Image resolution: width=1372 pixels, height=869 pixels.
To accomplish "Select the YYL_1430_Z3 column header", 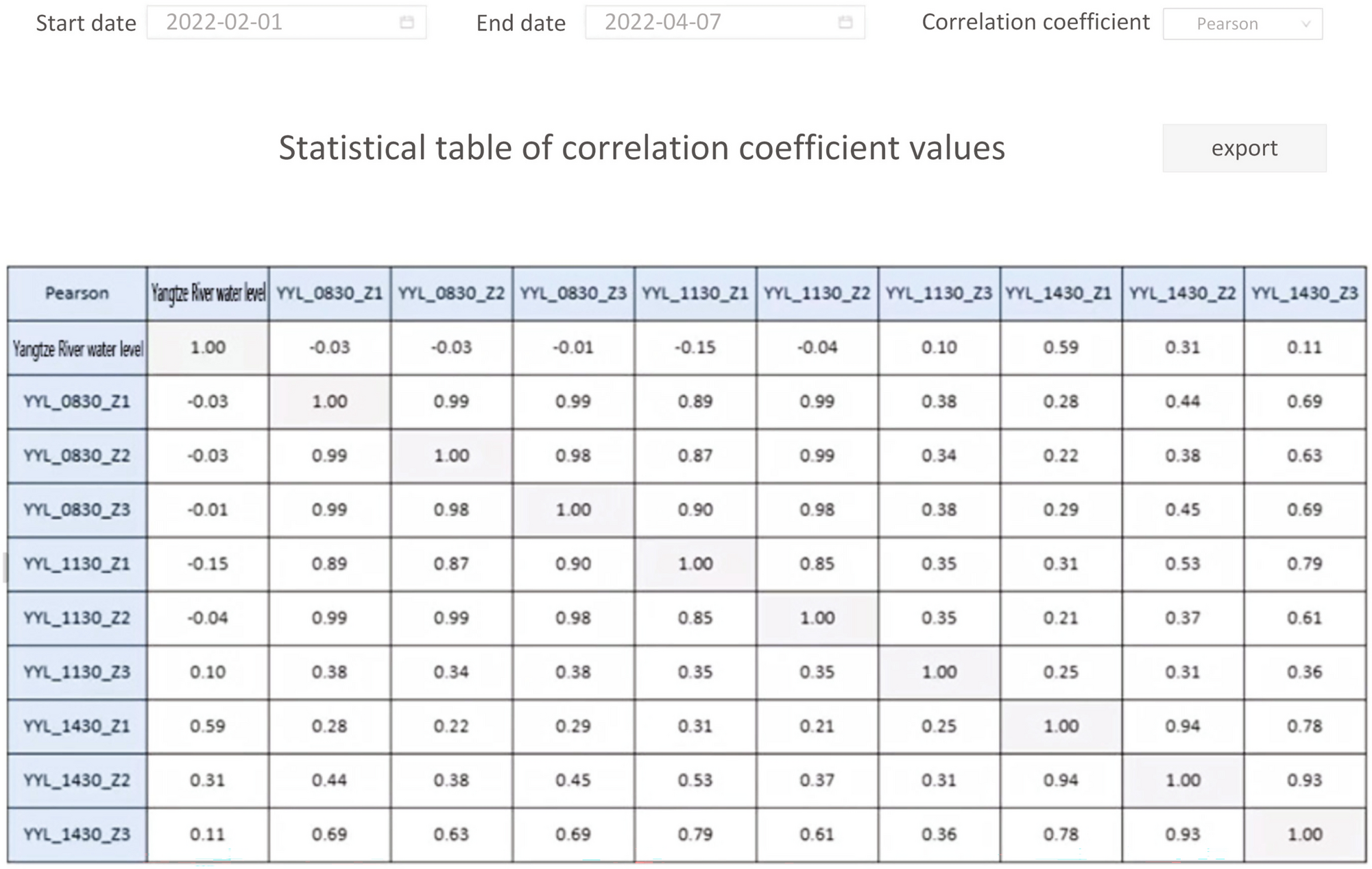I will click(x=1305, y=294).
